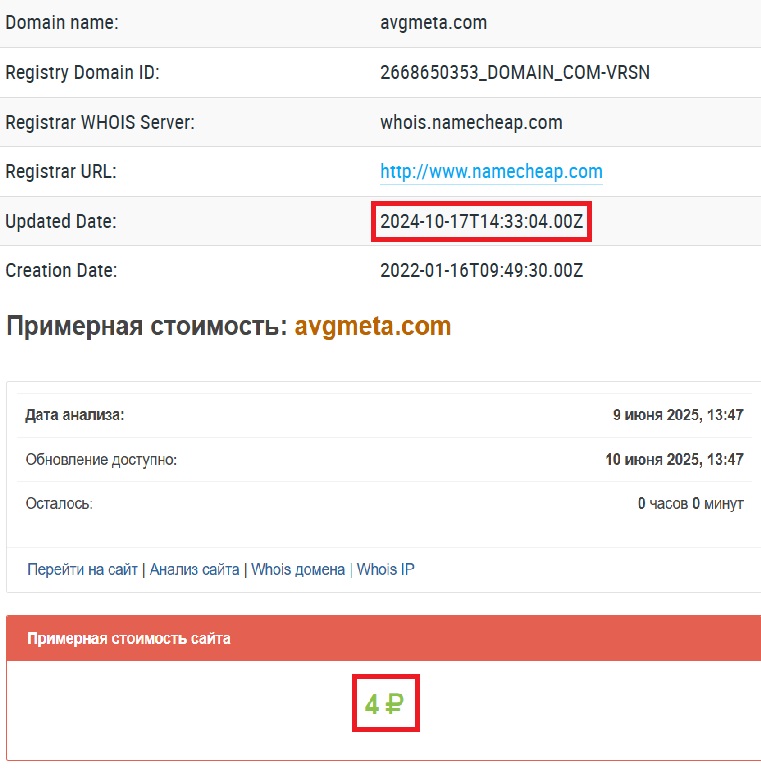
Task: Click the Whois IP link
Action: pyautogui.click(x=385, y=569)
